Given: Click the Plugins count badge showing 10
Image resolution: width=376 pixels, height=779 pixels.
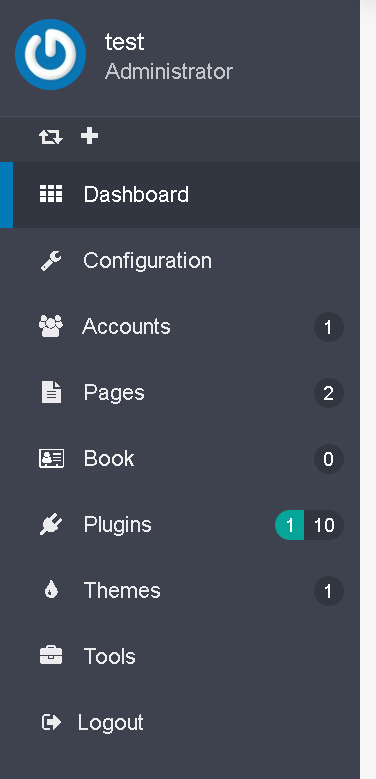Looking at the screenshot, I should (x=324, y=525).
